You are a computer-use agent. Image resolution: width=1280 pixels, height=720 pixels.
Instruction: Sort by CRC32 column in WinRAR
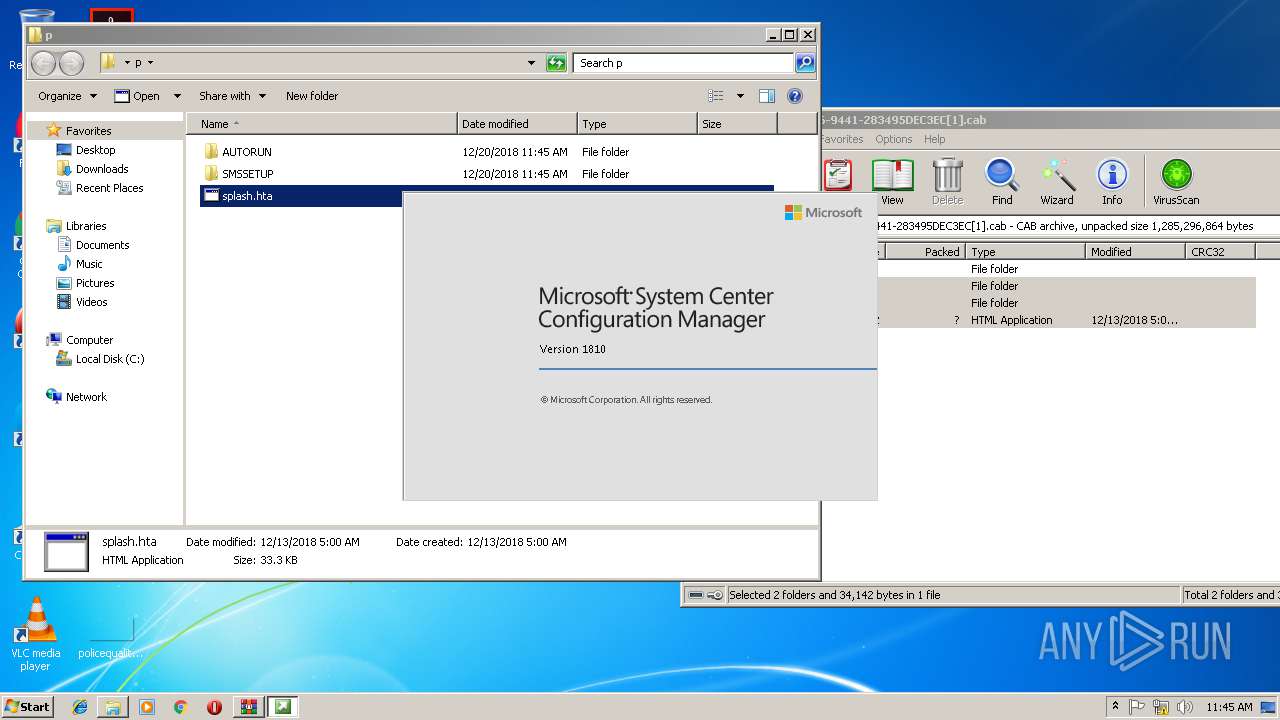[x=1220, y=252]
